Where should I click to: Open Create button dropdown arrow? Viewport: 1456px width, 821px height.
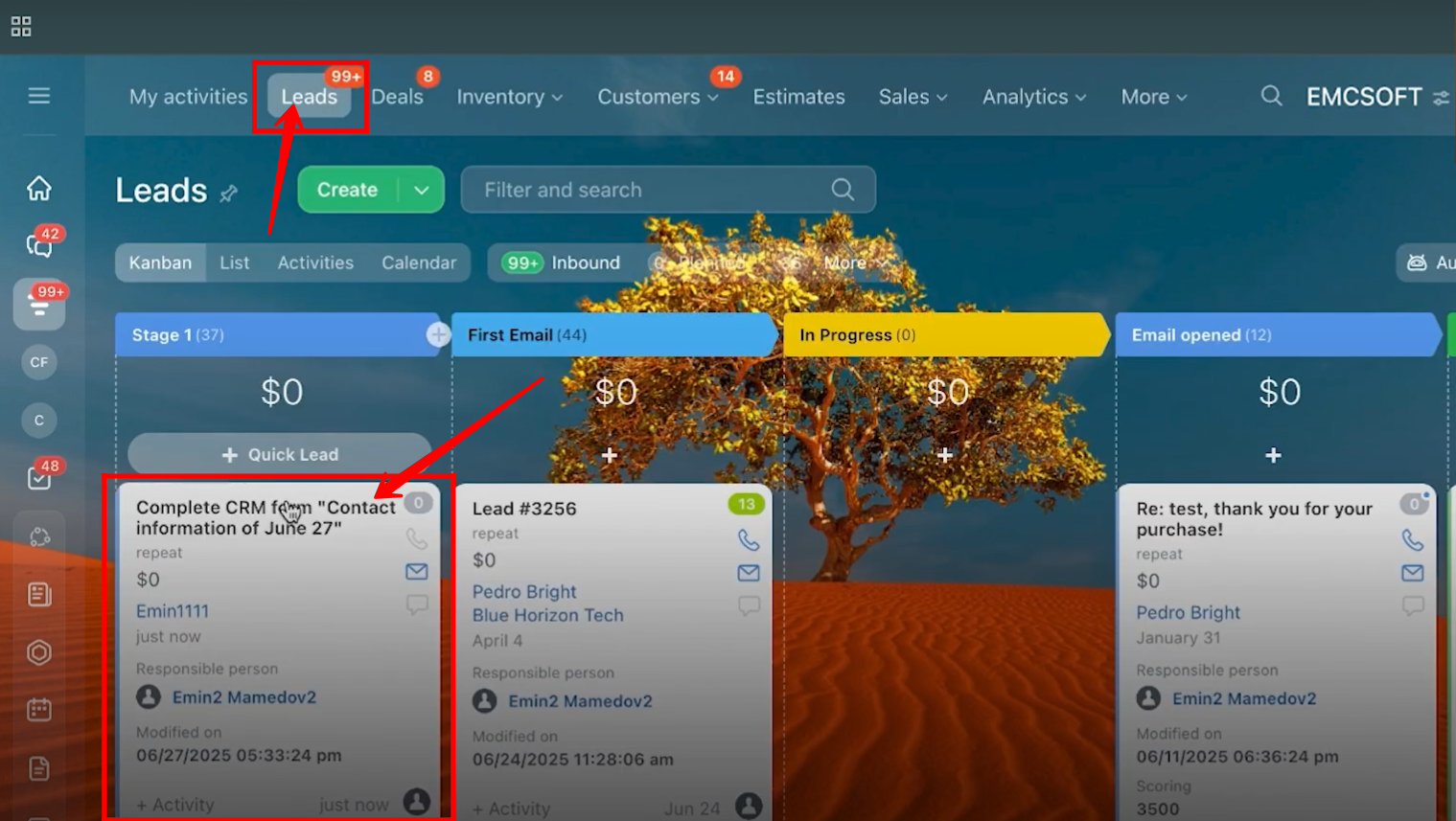(422, 190)
